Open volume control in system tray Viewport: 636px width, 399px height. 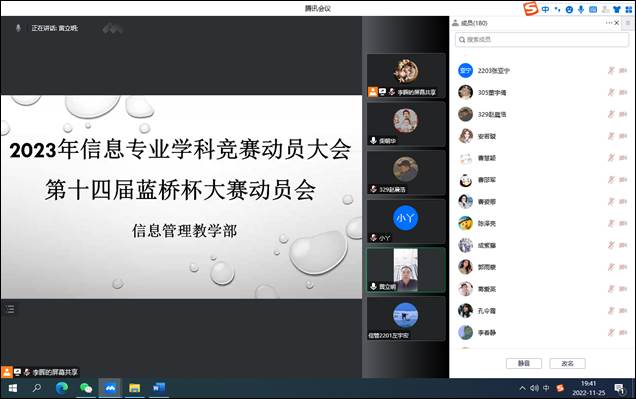[x=534, y=388]
